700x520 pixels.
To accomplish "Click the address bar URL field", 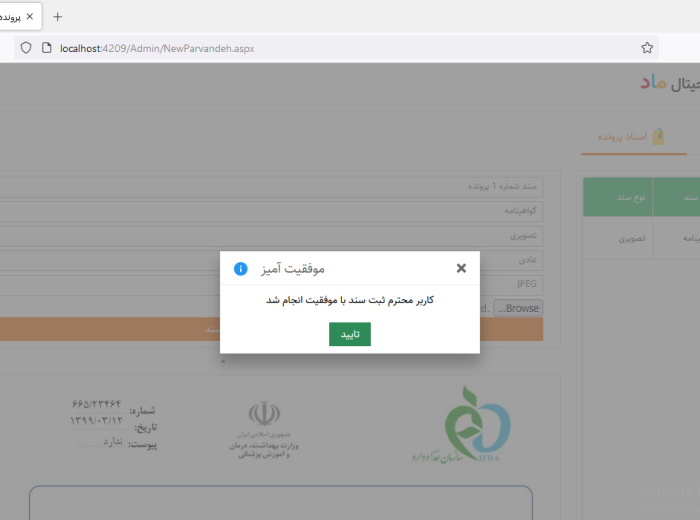I will [x=300, y=47].
